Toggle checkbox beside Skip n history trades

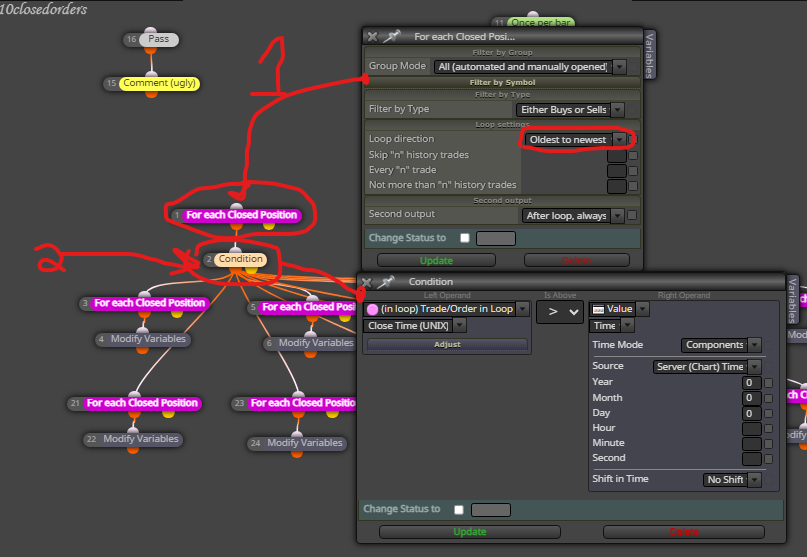[x=633, y=155]
